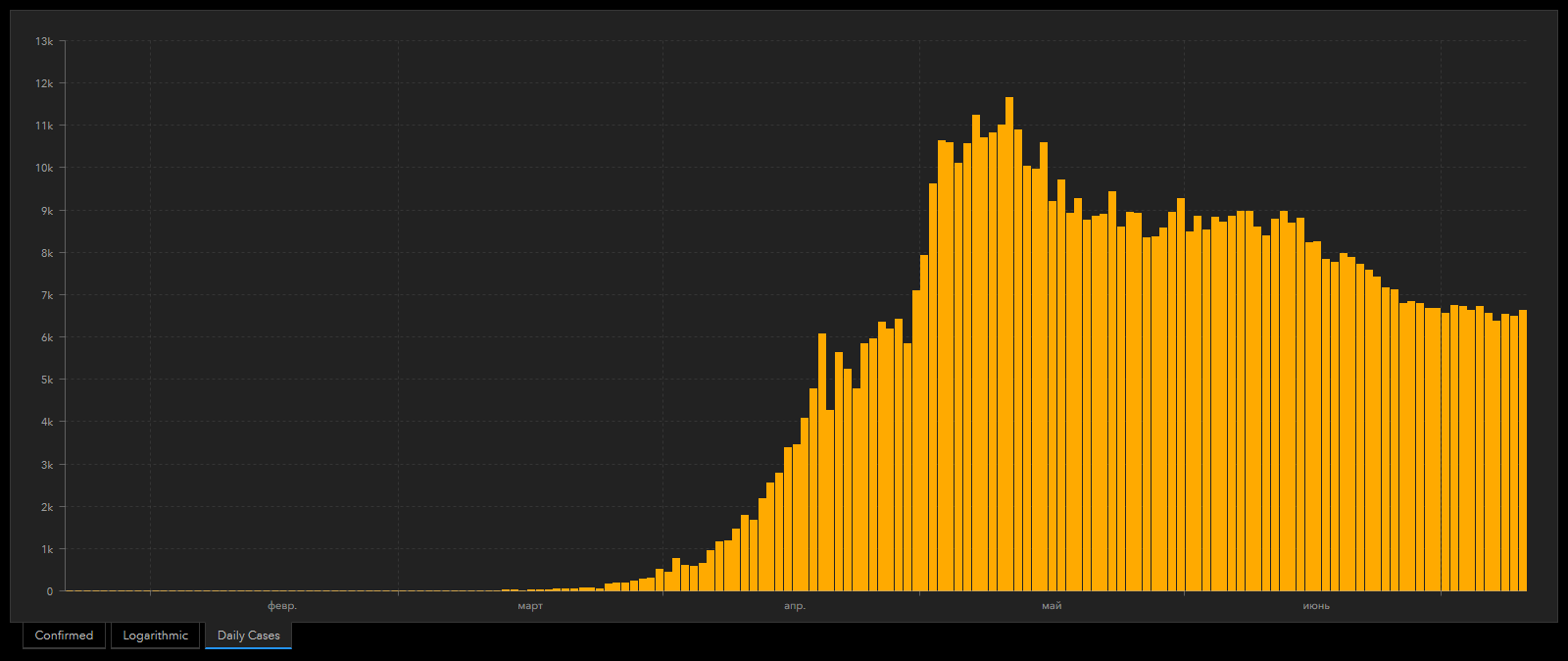Viewport: 1568px width, 661px height.
Task: Click the июнь label on the x-axis
Action: [x=1316, y=606]
